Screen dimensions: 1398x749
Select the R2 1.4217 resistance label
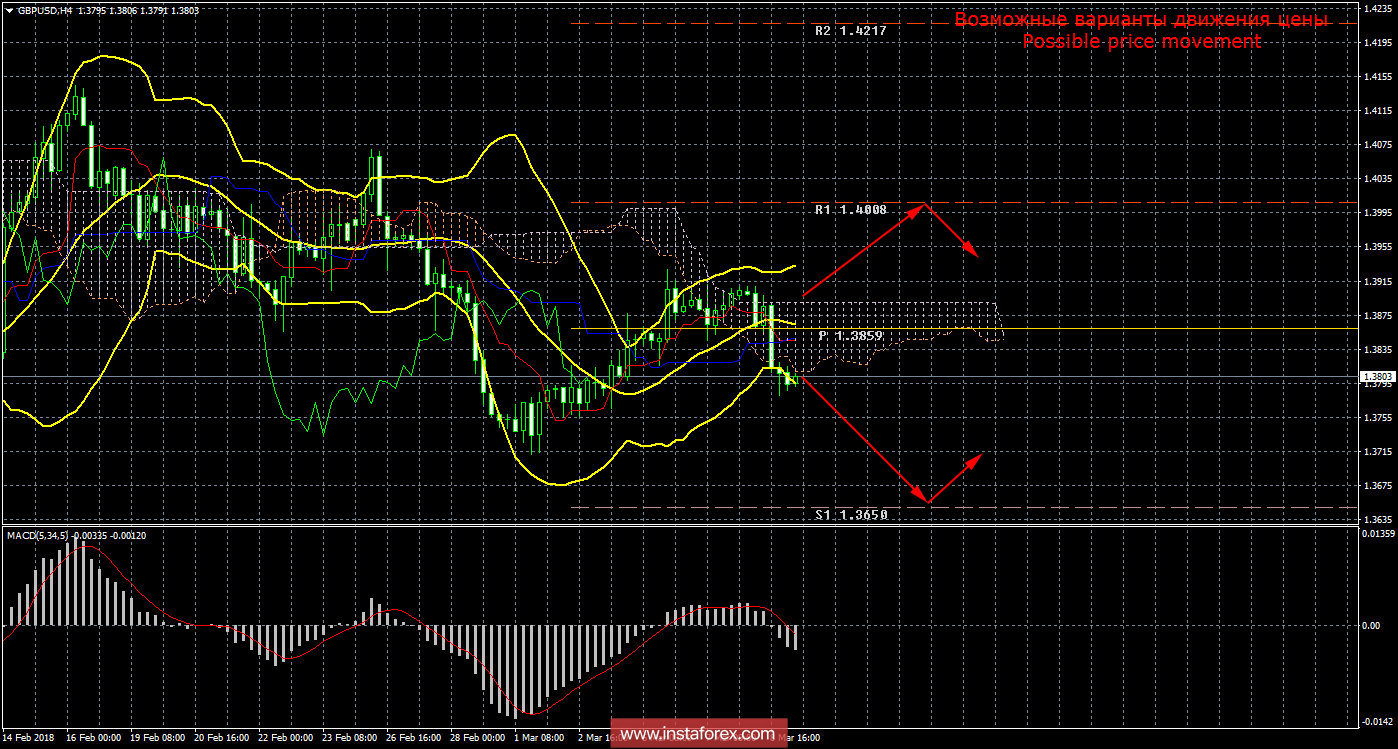[850, 31]
